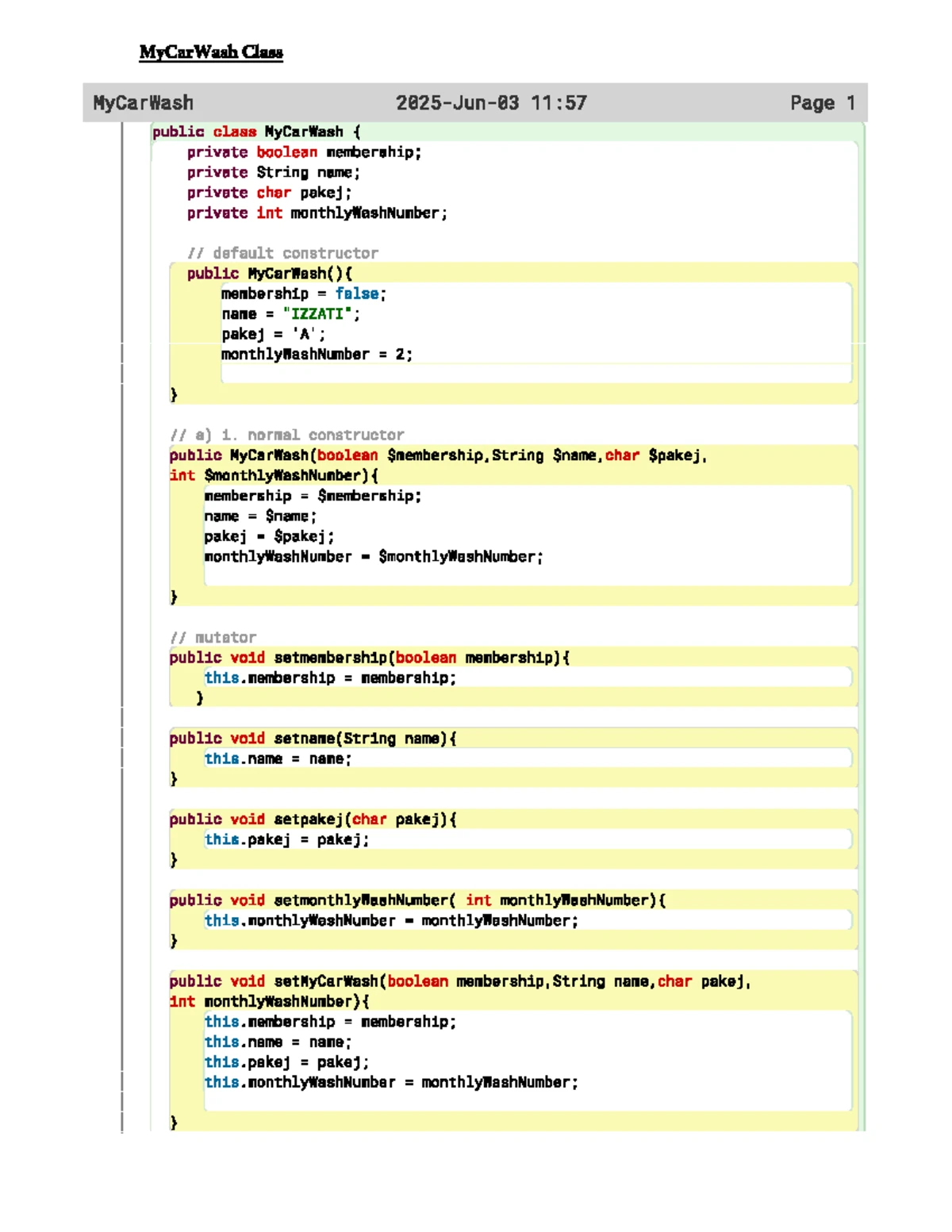Viewport: 952px width, 1232px height.
Task: Click the 'Page 1' header label
Action: [x=823, y=103]
